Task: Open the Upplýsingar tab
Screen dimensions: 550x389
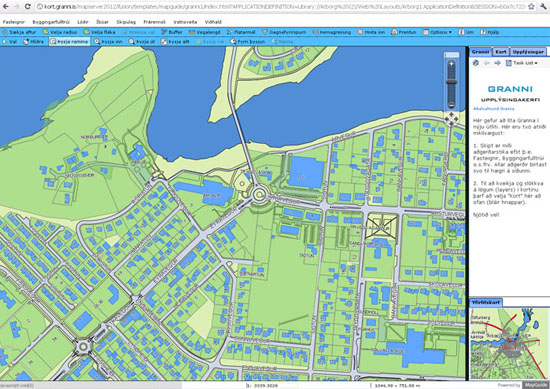Action: click(528, 52)
